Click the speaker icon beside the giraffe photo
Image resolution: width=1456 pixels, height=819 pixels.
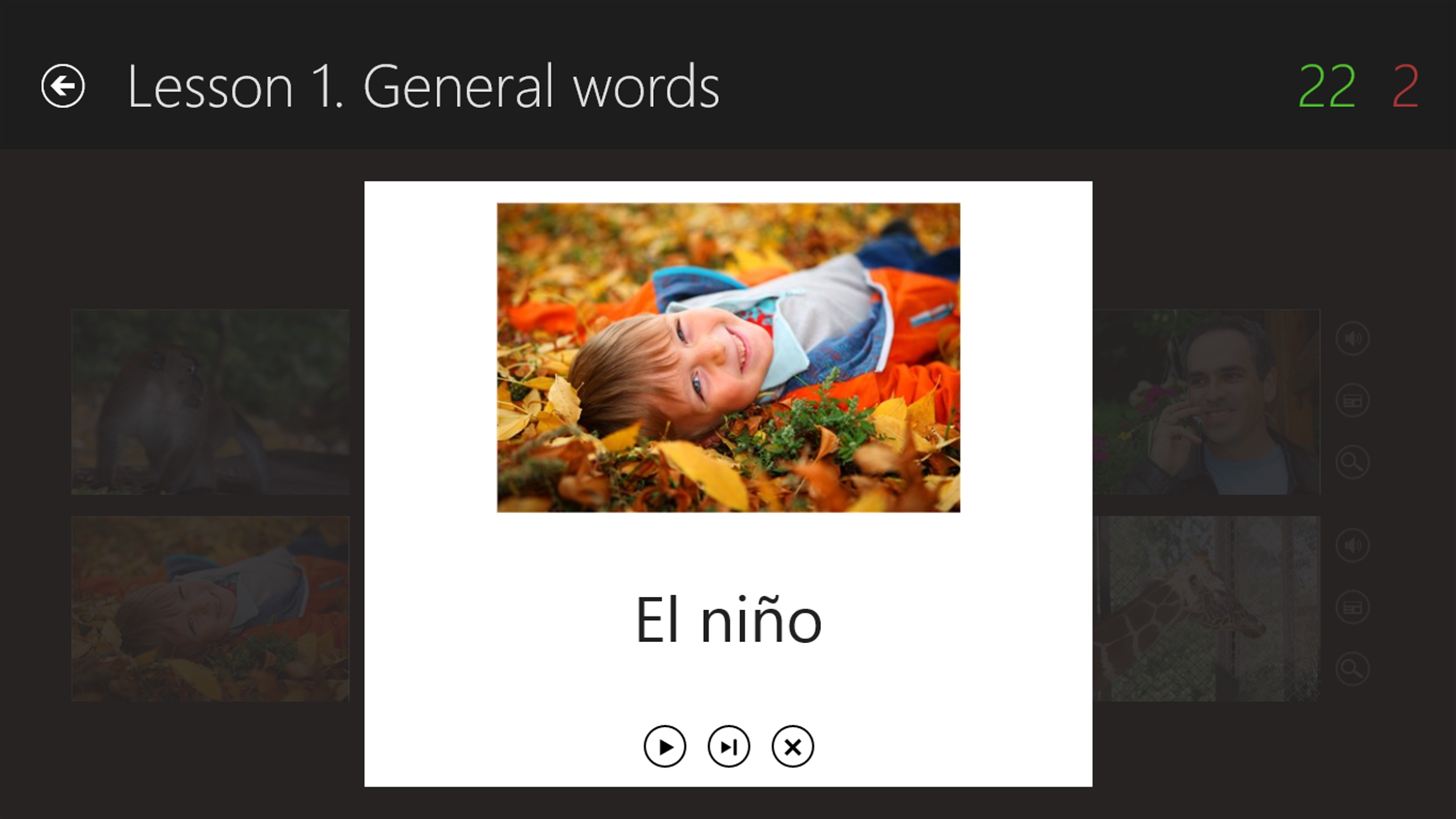click(1352, 546)
